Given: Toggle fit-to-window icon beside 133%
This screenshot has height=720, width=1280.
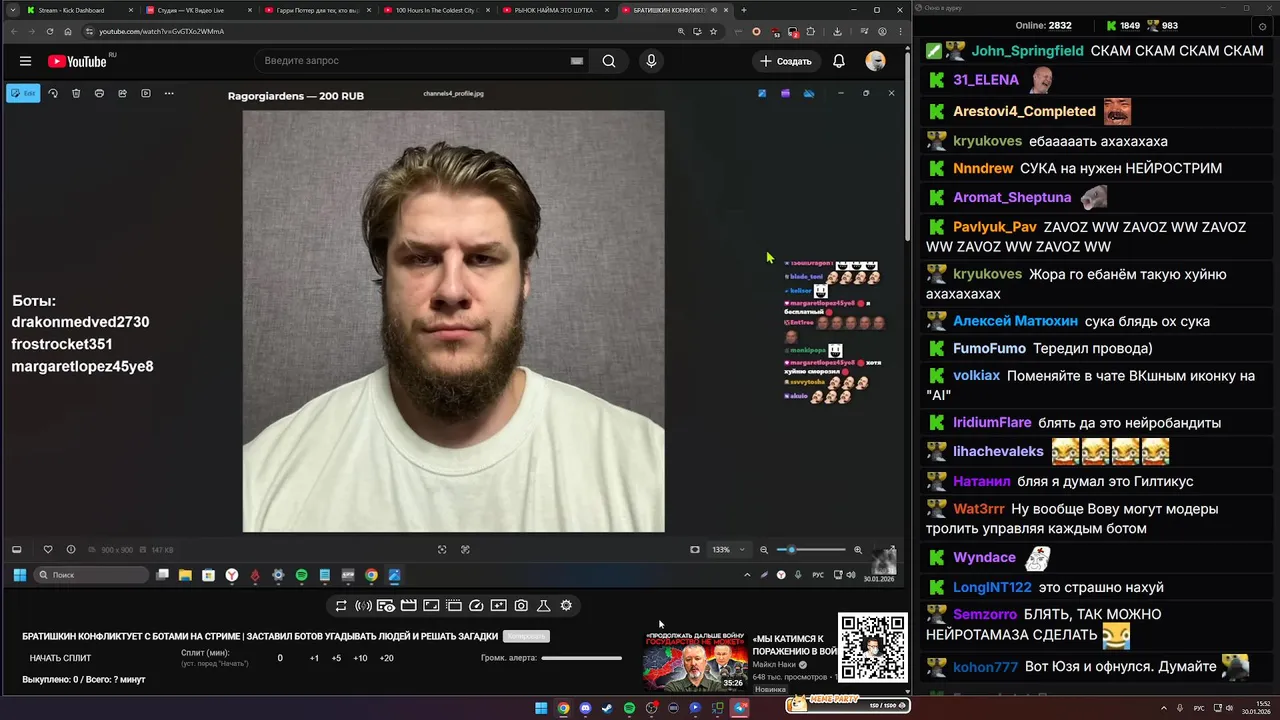Looking at the screenshot, I should 695,549.
